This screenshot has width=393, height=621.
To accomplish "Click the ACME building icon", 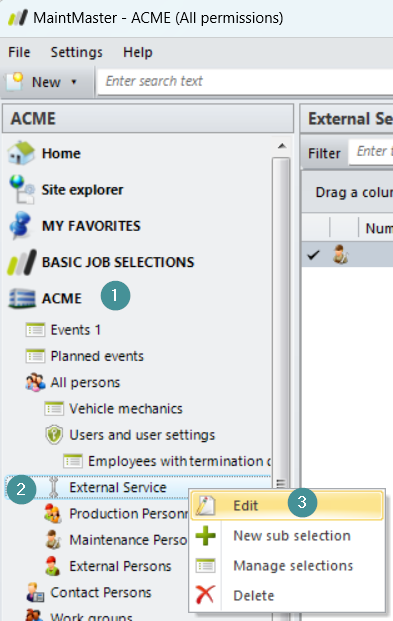I will pos(22,298).
